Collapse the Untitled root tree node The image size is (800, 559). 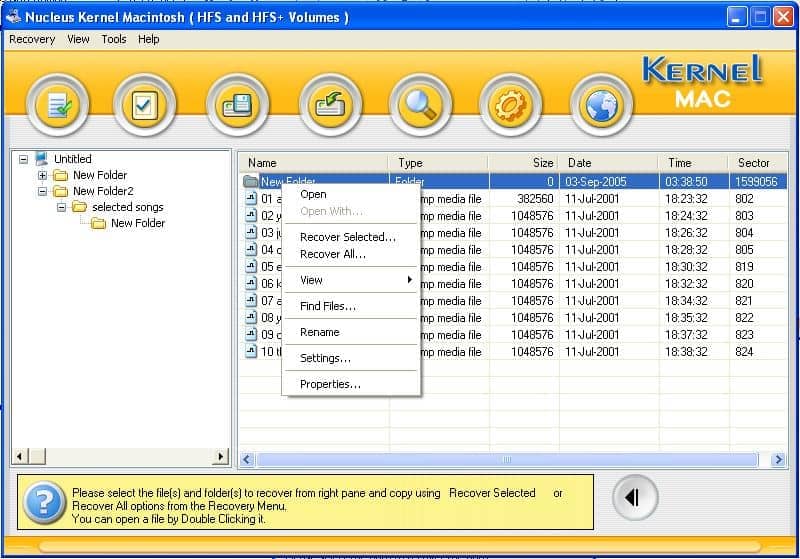[x=23, y=159]
